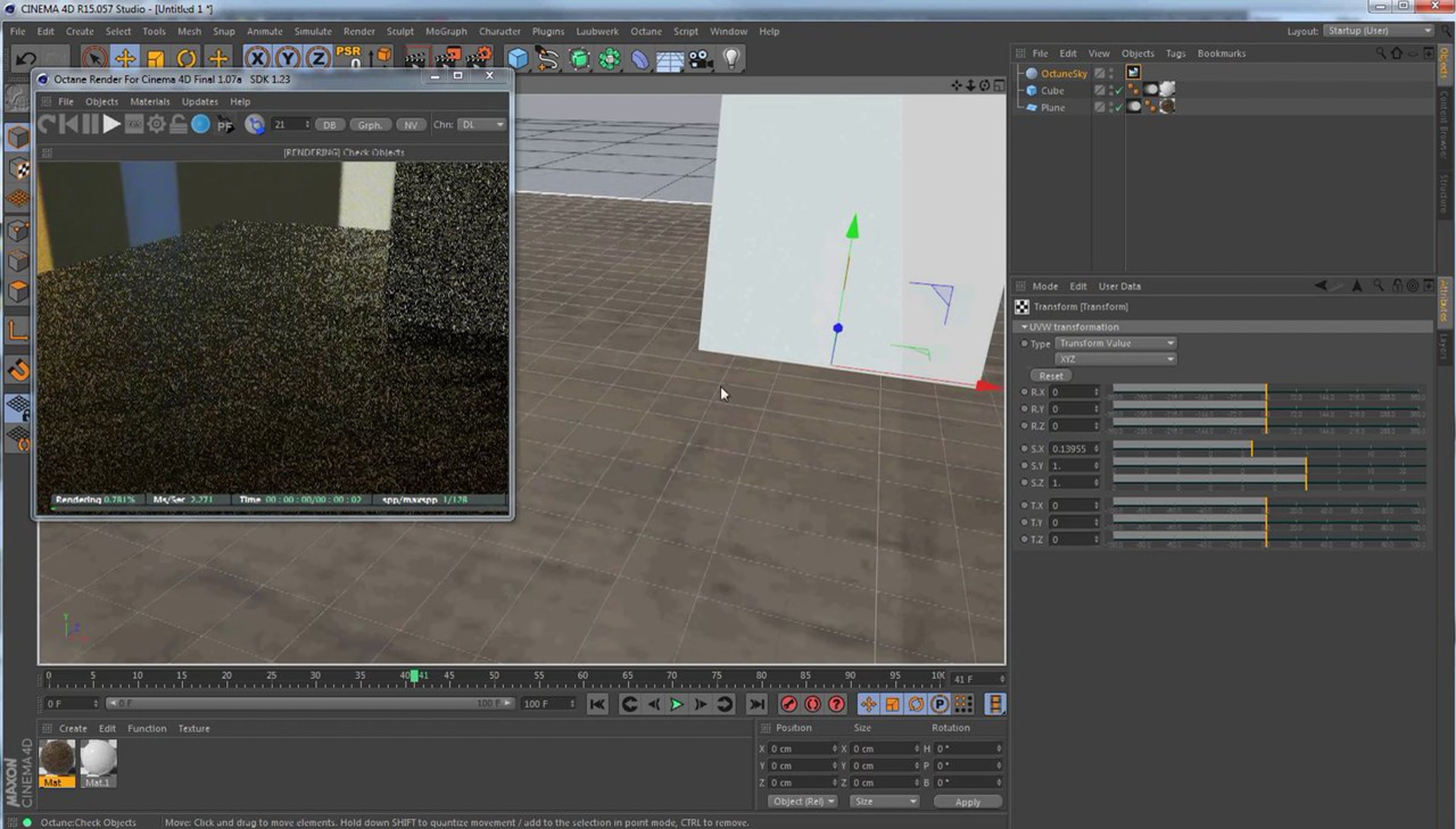Click the NV button in Octane window
The image size is (1456, 829).
(x=411, y=125)
